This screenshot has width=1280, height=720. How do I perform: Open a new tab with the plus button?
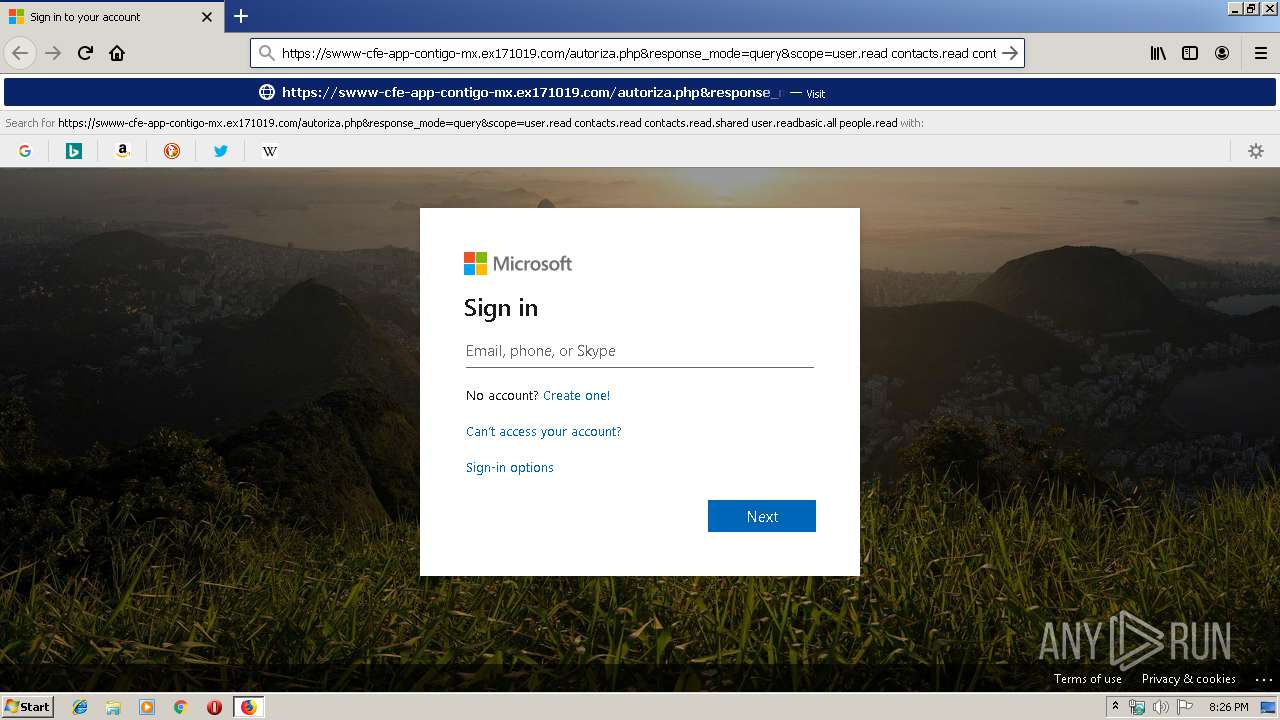241,16
